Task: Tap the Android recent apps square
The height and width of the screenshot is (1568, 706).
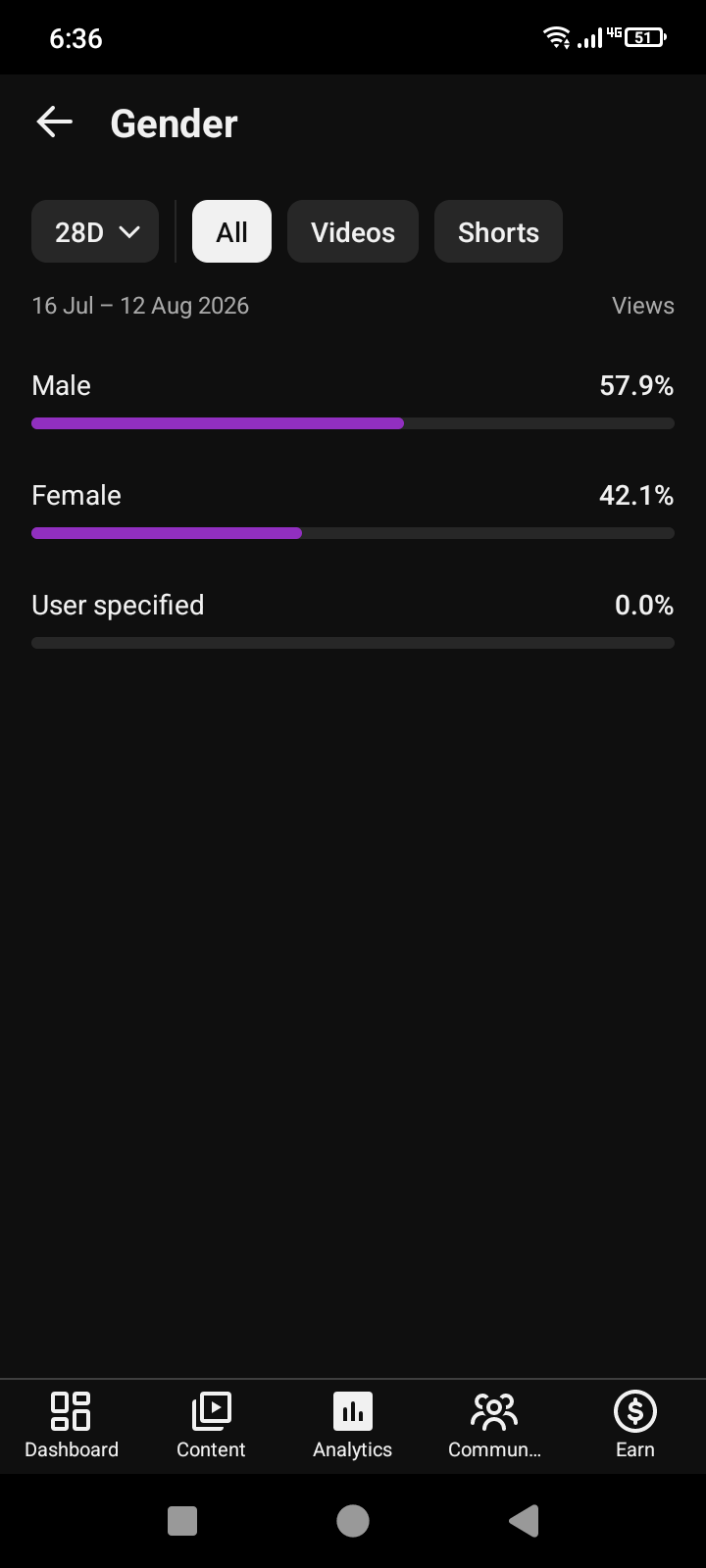Action: 182,1520
